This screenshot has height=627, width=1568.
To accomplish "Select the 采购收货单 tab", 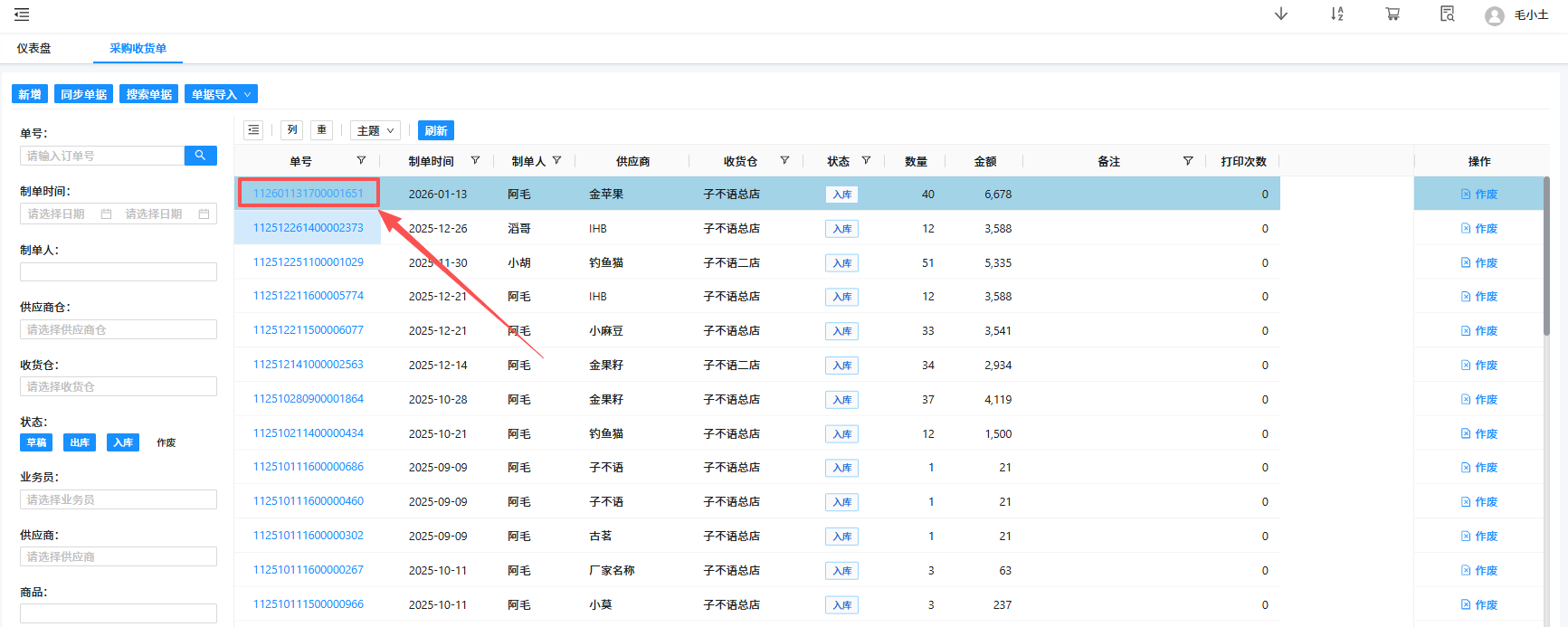I will point(138,49).
